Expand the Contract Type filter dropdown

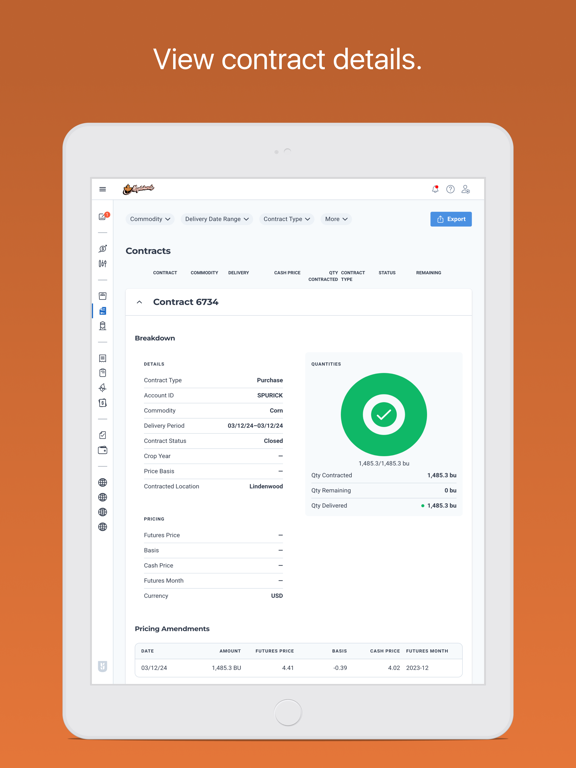pyautogui.click(x=287, y=219)
